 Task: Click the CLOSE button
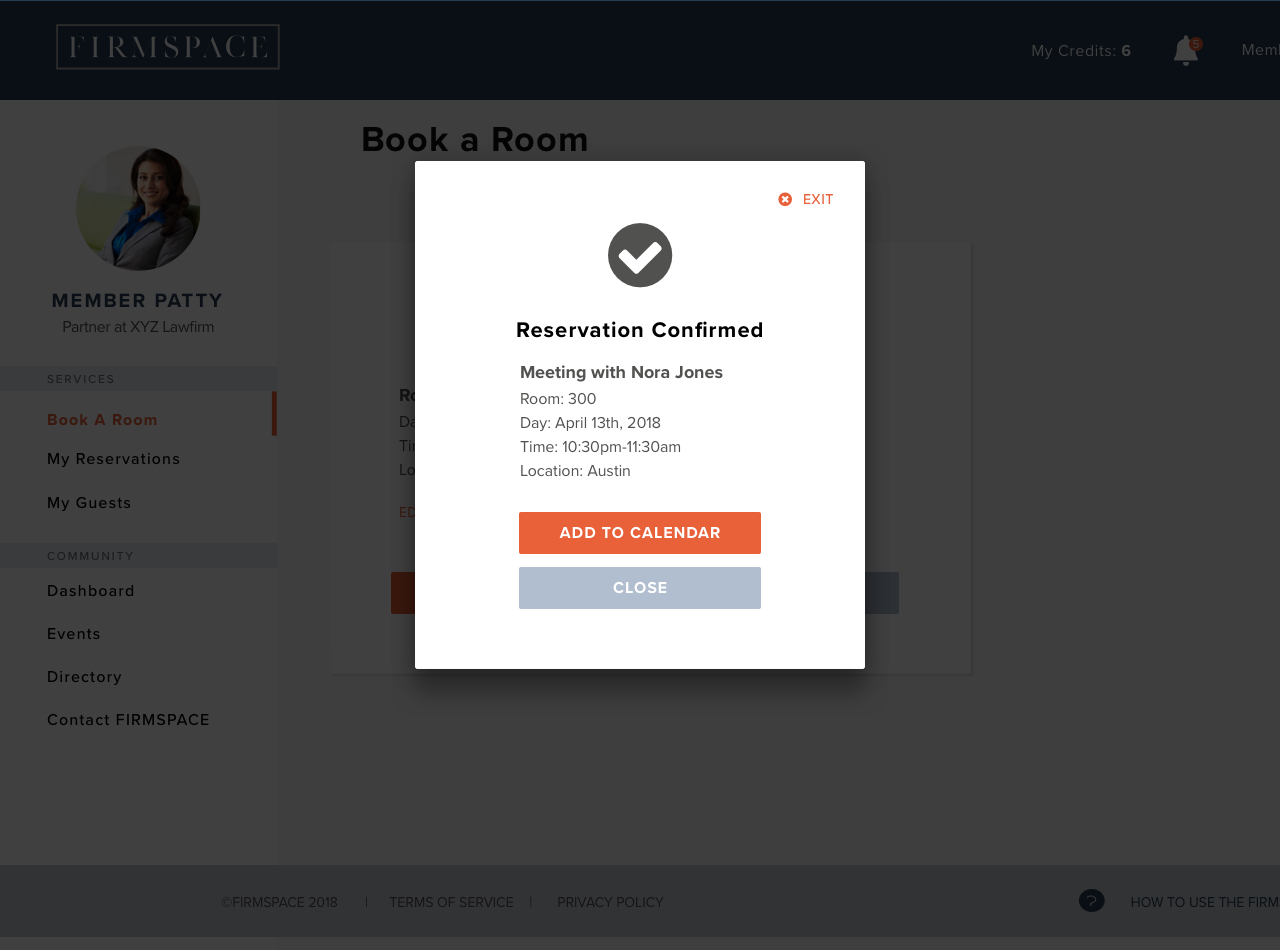click(640, 588)
